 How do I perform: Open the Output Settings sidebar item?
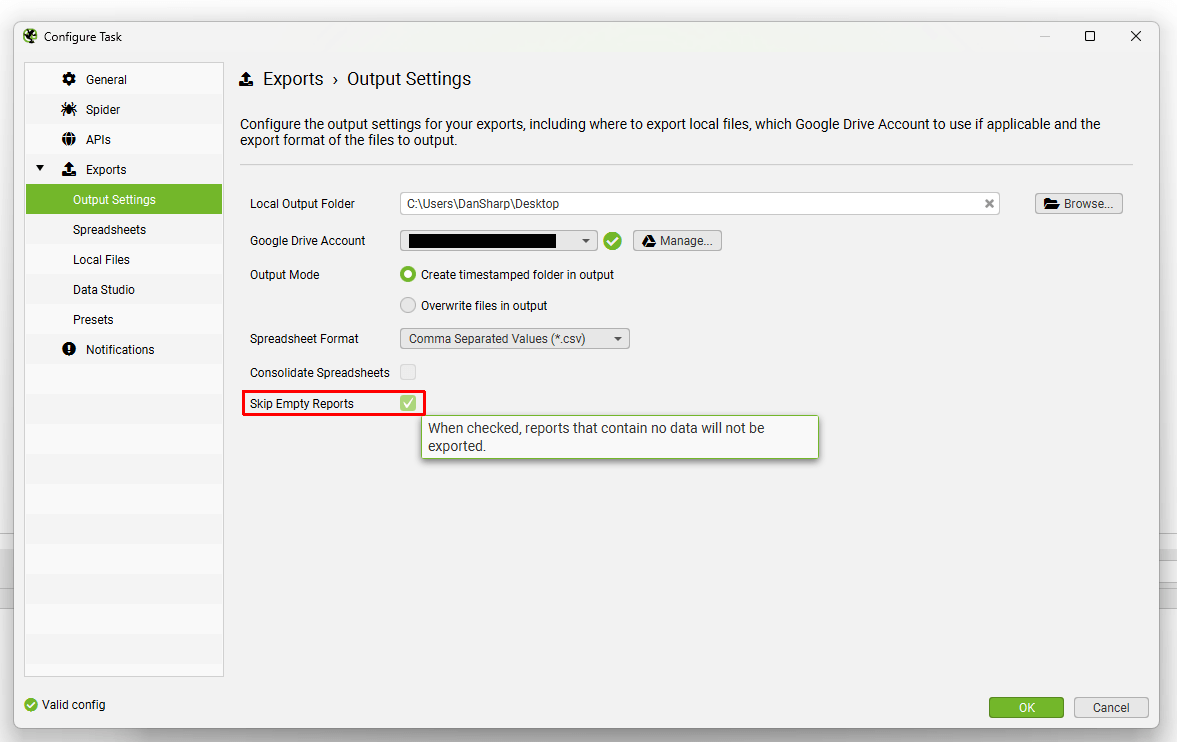124,199
